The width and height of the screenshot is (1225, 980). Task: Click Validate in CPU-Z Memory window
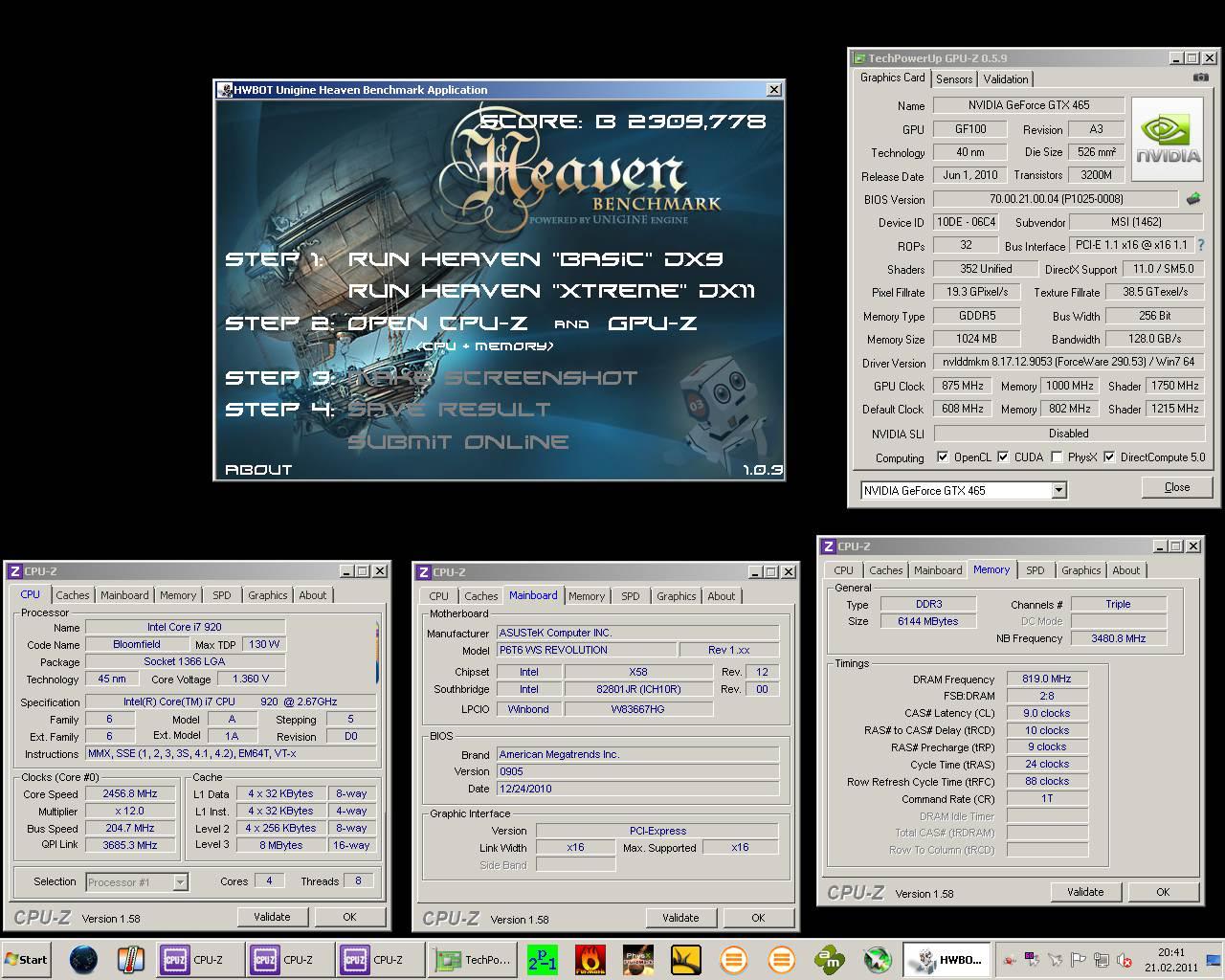(1085, 892)
